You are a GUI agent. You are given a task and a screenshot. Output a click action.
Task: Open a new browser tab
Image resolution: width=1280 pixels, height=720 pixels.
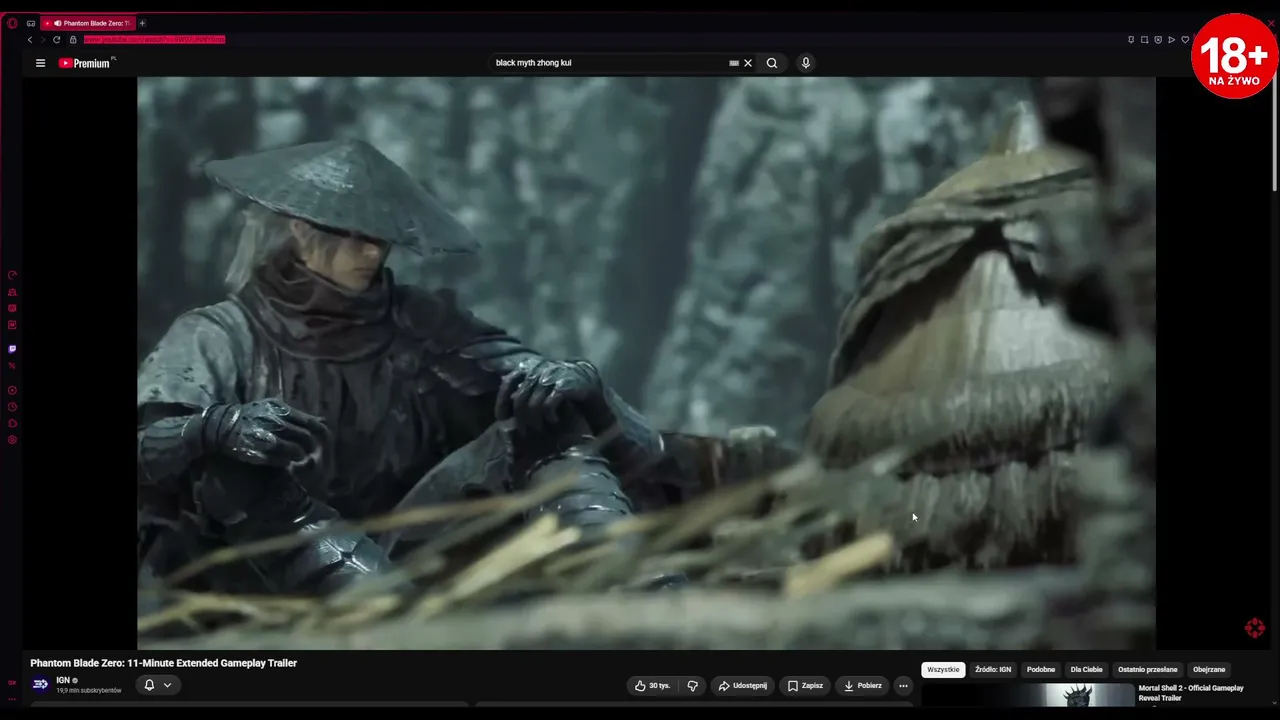pyautogui.click(x=142, y=23)
